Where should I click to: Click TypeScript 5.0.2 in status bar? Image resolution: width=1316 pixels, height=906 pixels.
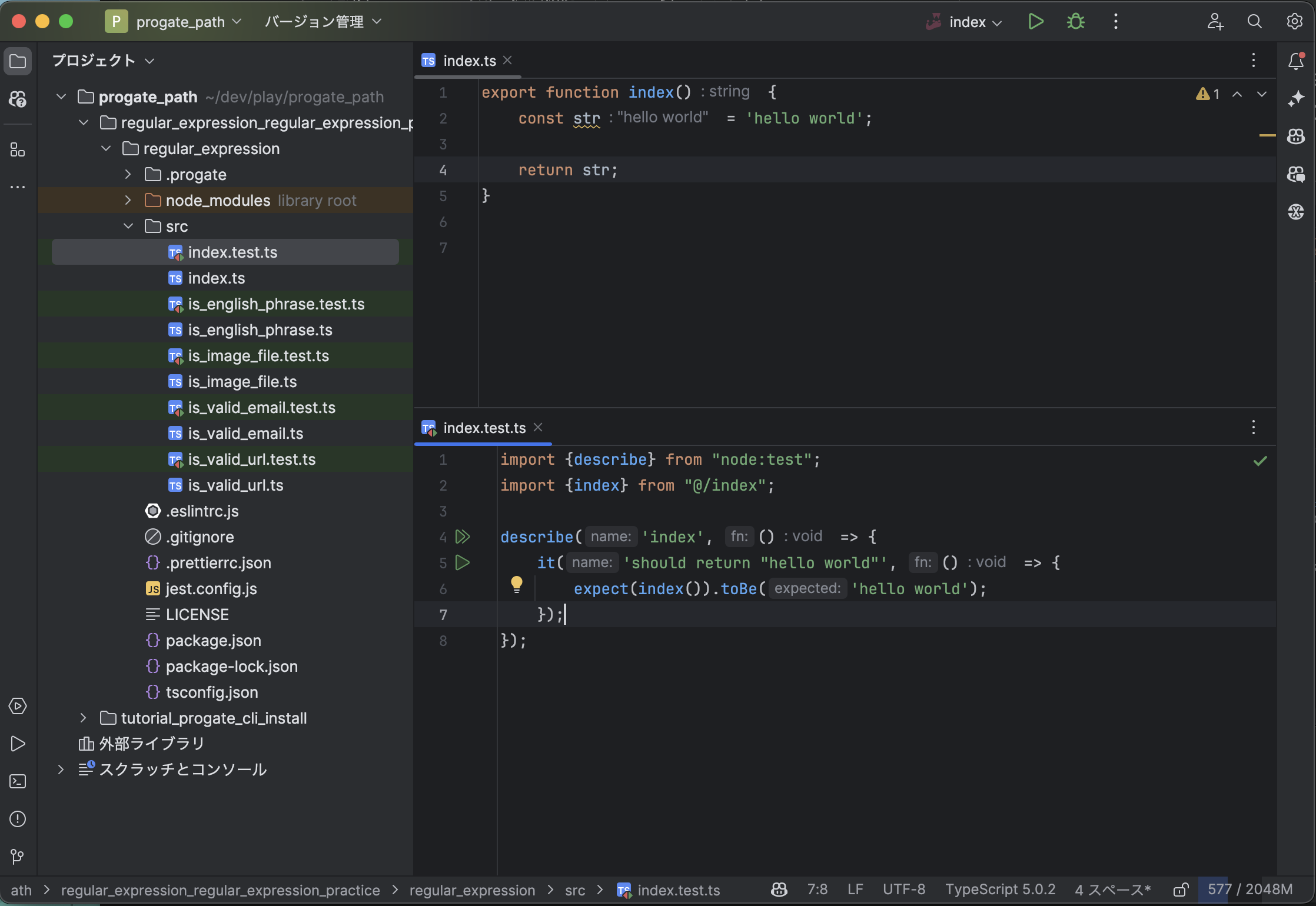click(1000, 890)
